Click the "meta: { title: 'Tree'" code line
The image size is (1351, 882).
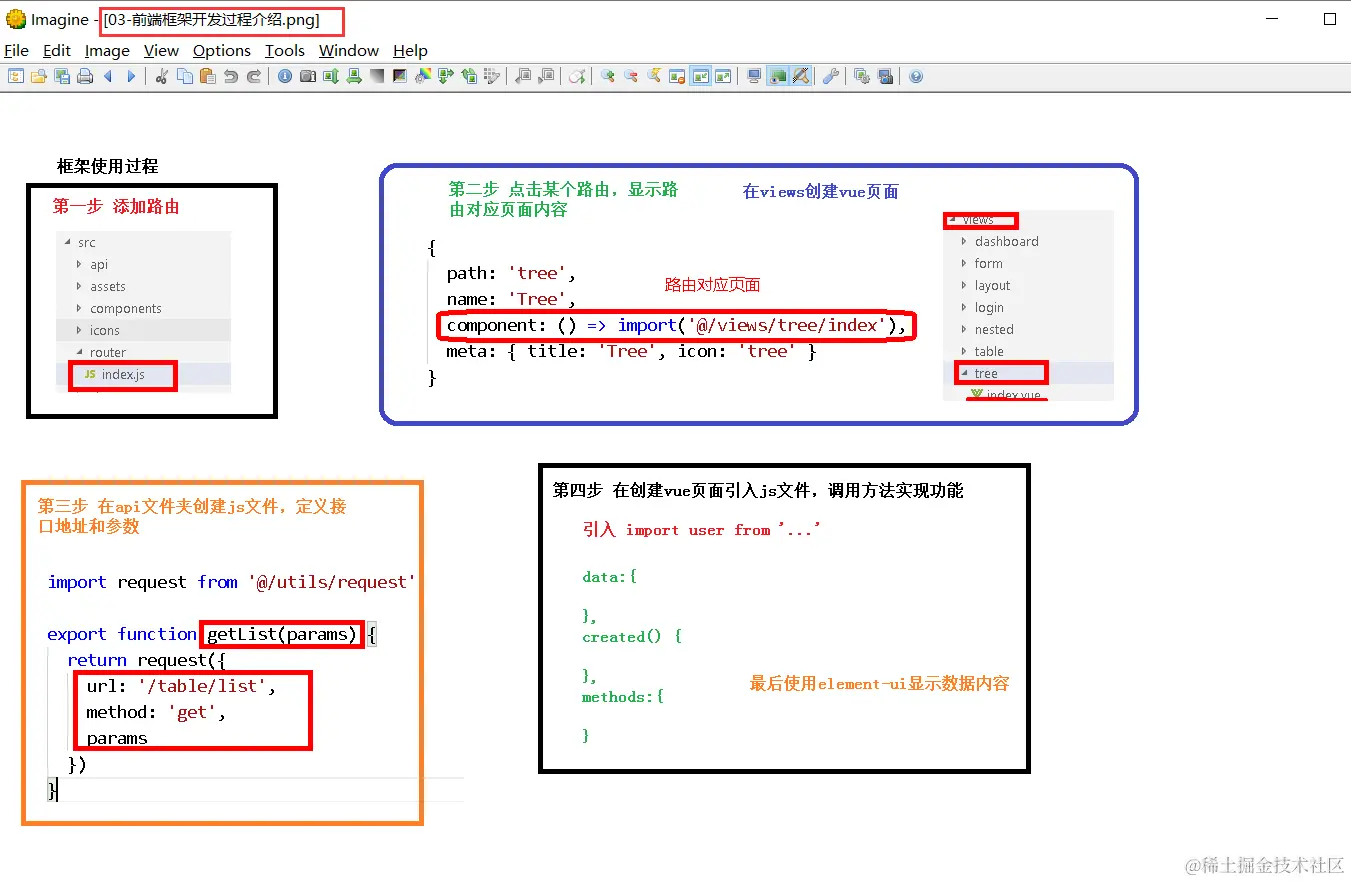(x=632, y=351)
